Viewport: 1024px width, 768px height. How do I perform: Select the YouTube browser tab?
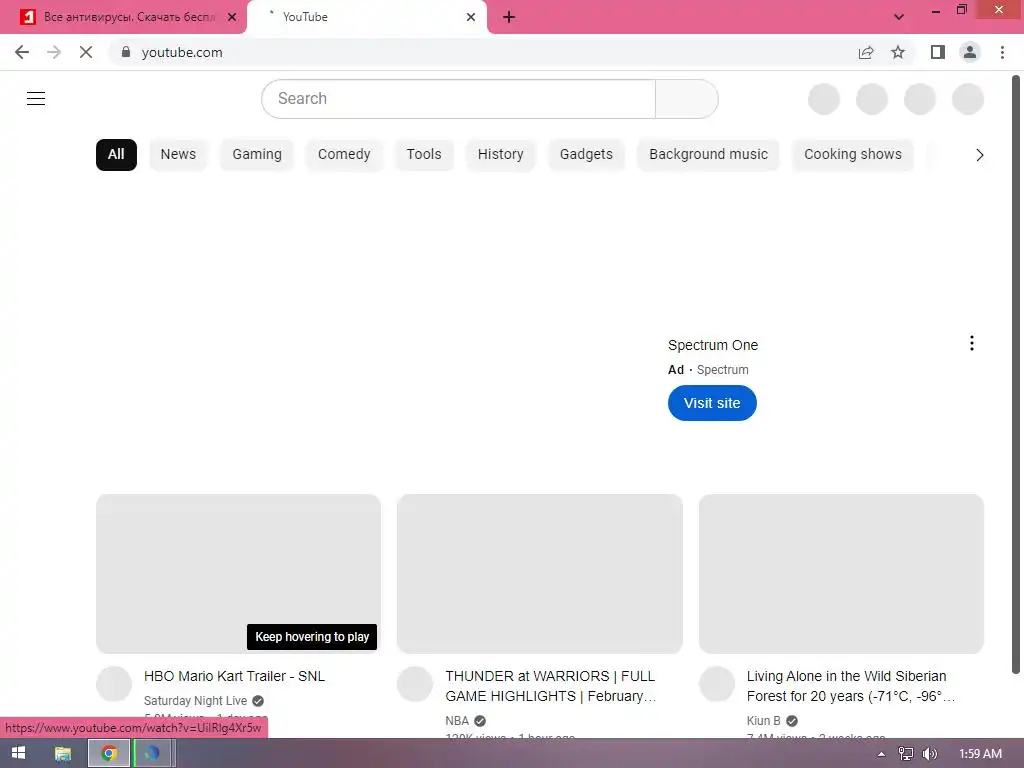pyautogui.click(x=367, y=17)
